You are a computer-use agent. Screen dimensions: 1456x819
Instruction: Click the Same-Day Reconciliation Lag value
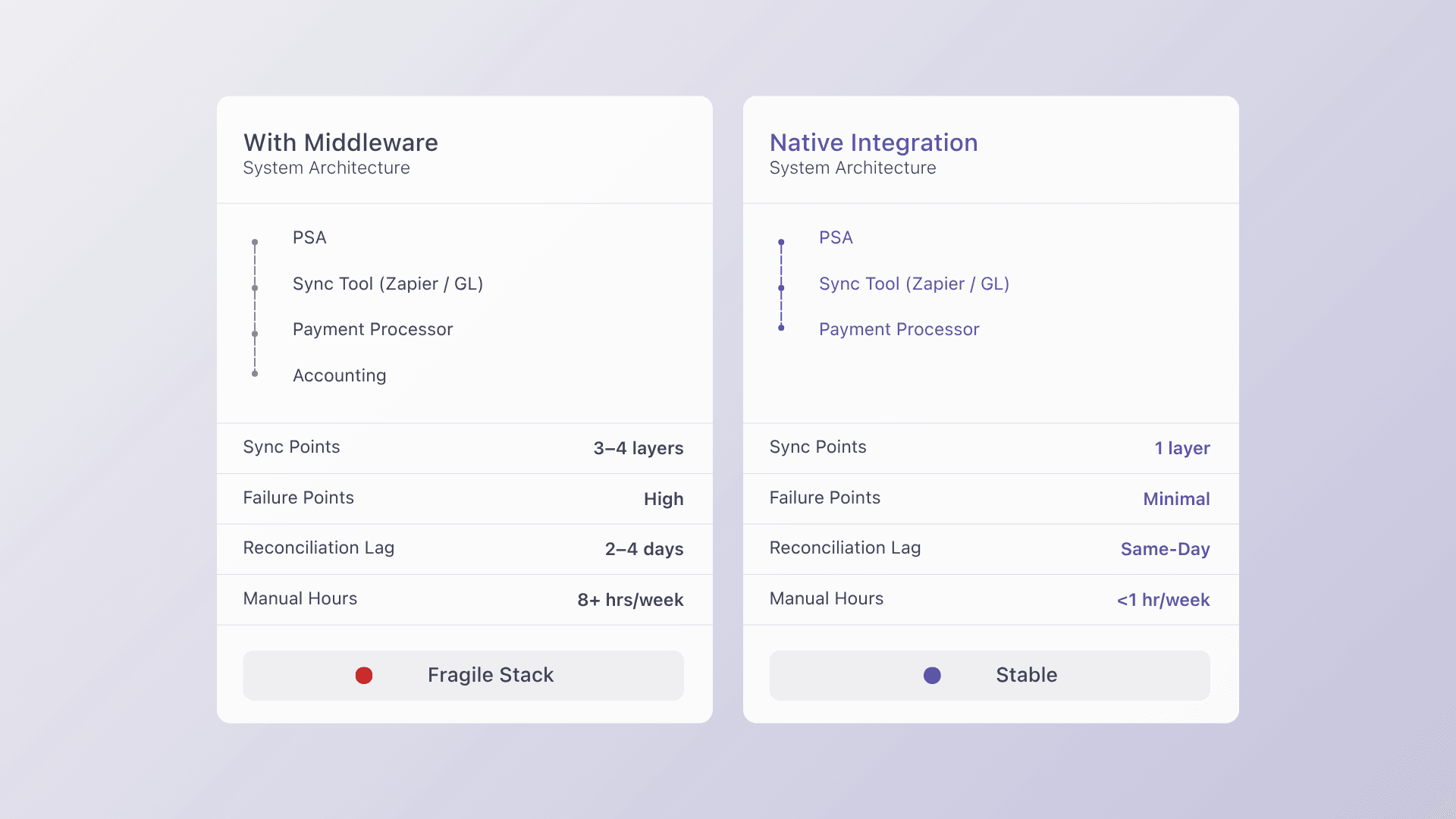click(x=1165, y=549)
